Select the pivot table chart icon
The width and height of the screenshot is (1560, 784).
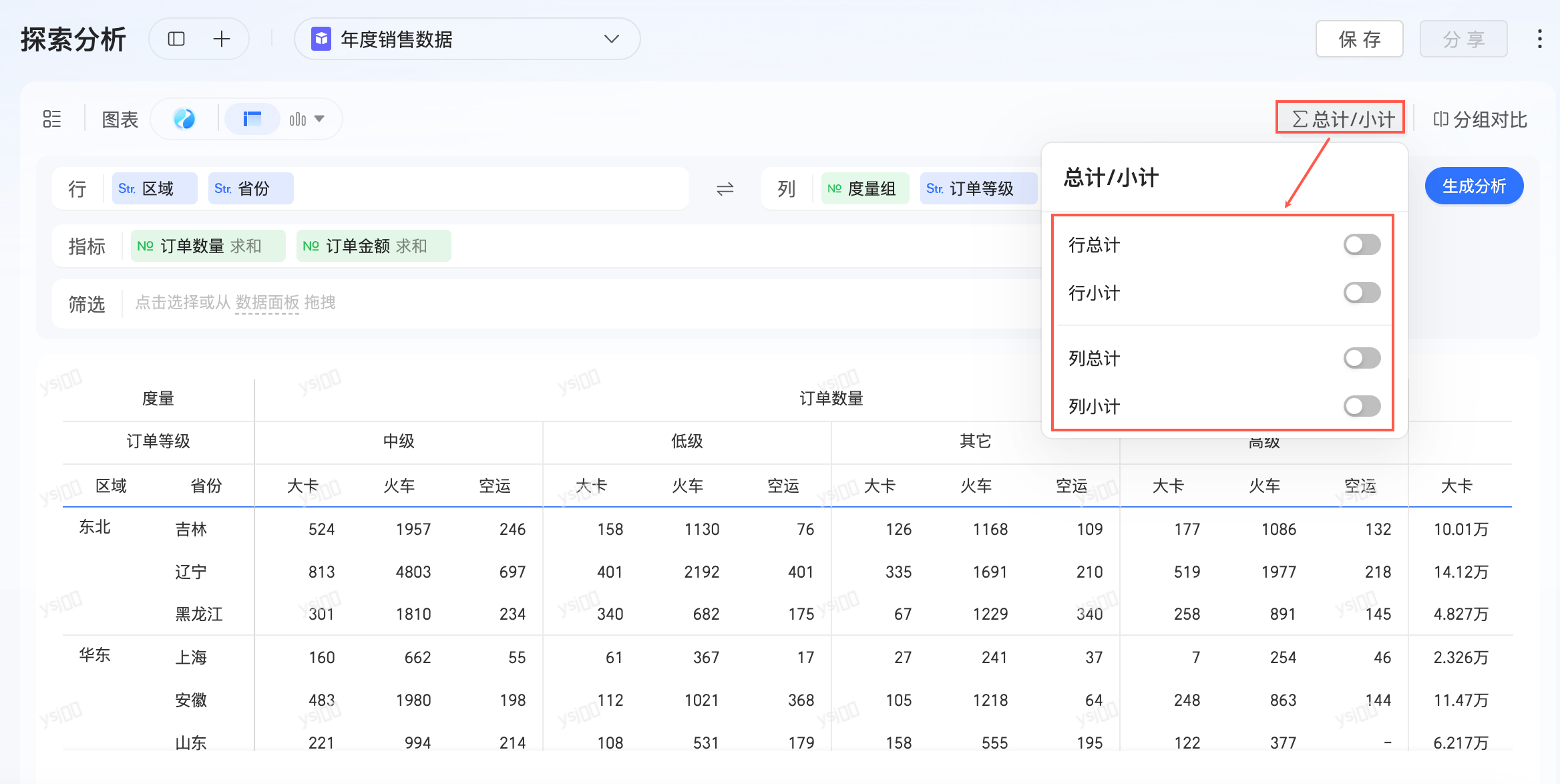(x=252, y=120)
